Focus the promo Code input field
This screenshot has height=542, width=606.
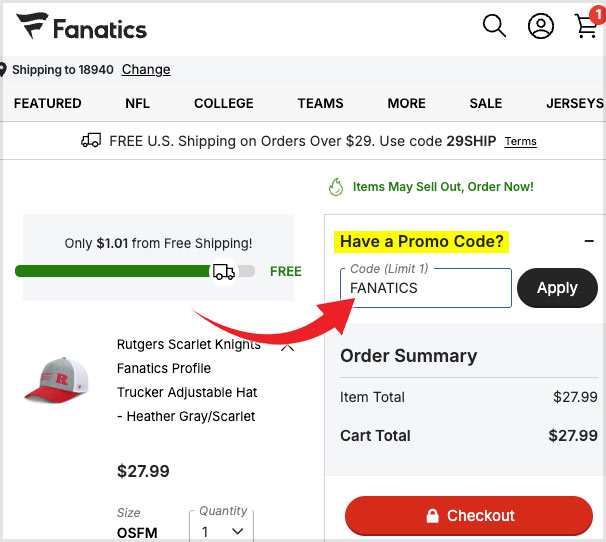point(427,288)
